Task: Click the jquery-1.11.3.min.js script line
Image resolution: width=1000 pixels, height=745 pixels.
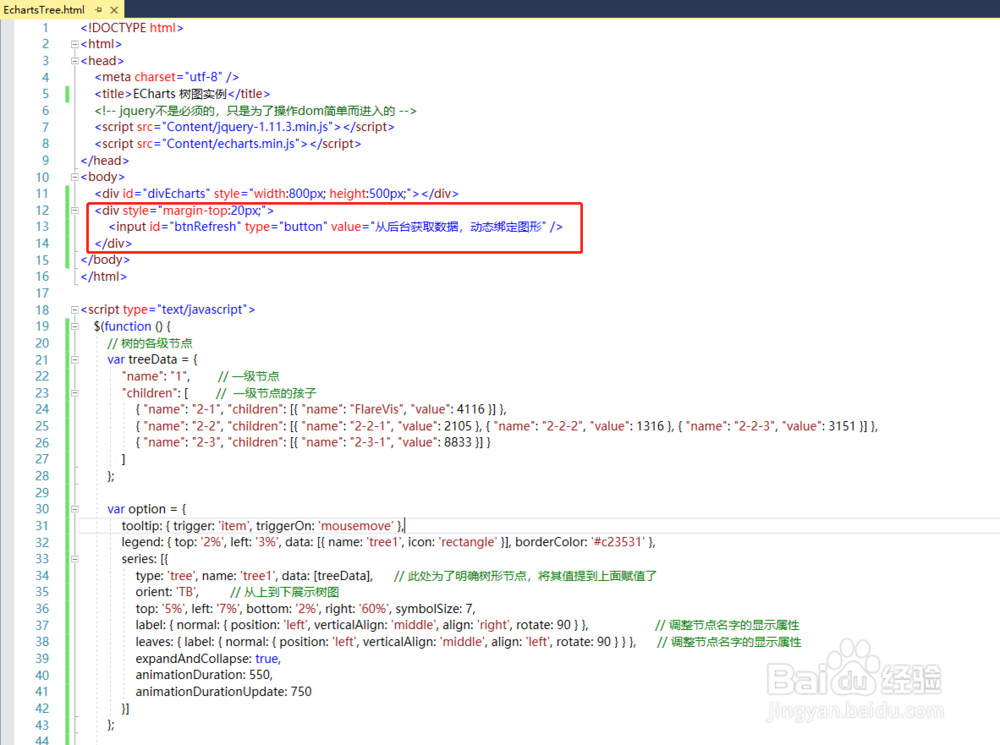Action: [x=244, y=127]
